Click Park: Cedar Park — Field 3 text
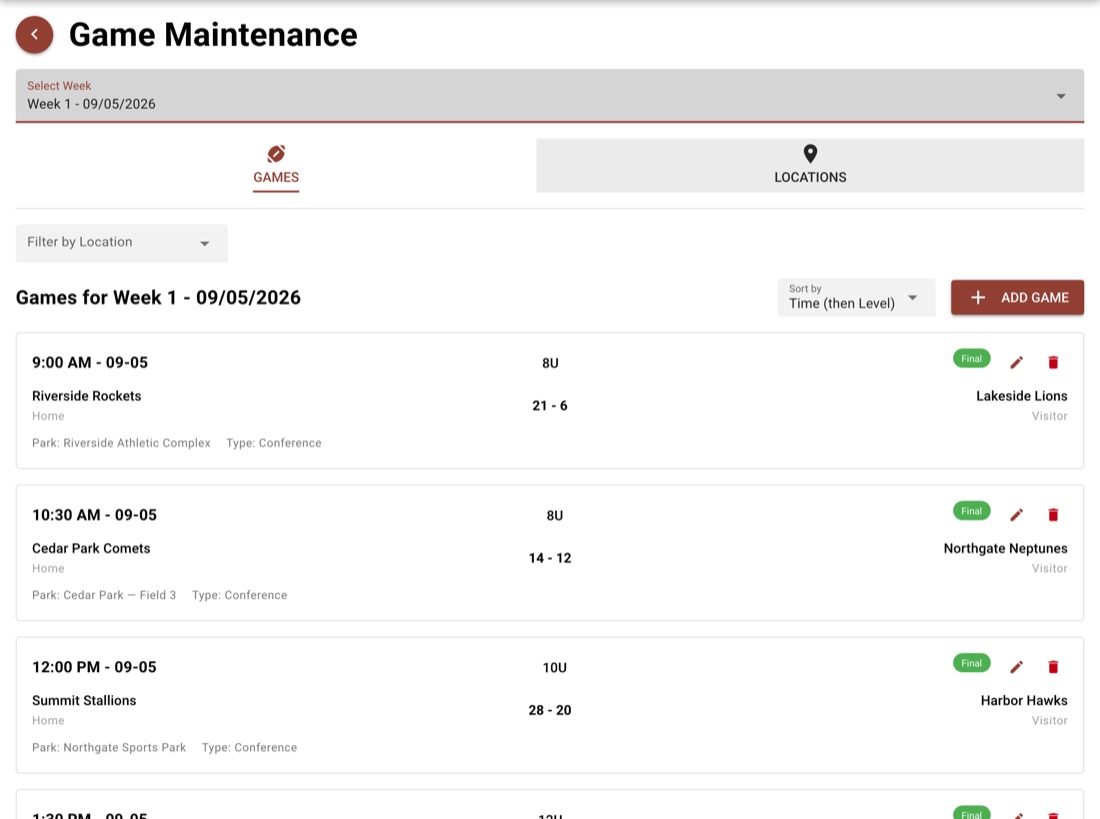1100x819 pixels. pyautogui.click(x=104, y=595)
